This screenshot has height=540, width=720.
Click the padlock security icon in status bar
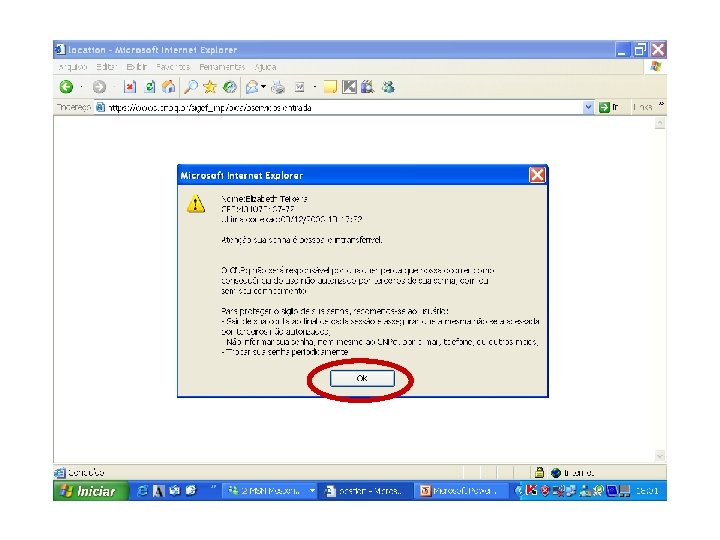[540, 472]
